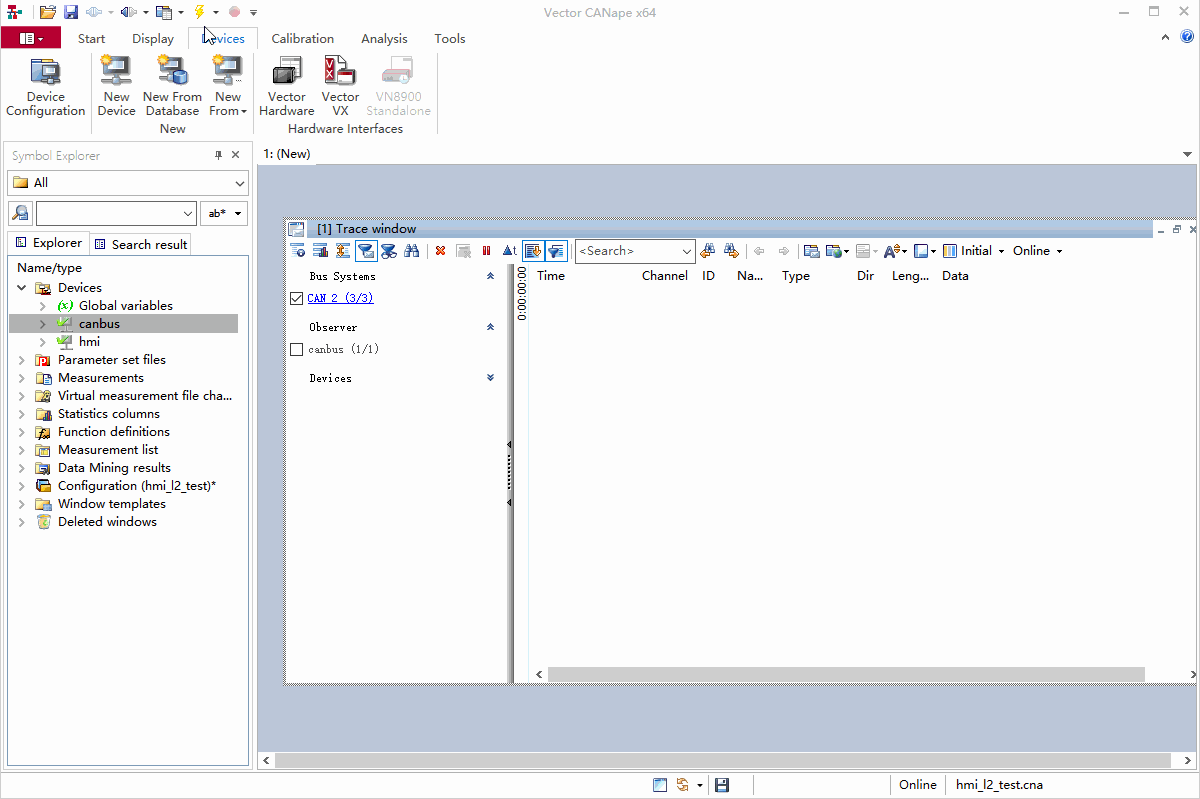The height and width of the screenshot is (799, 1200).
Task: Open the Initial column layout dropdown
Action: (x=975, y=251)
